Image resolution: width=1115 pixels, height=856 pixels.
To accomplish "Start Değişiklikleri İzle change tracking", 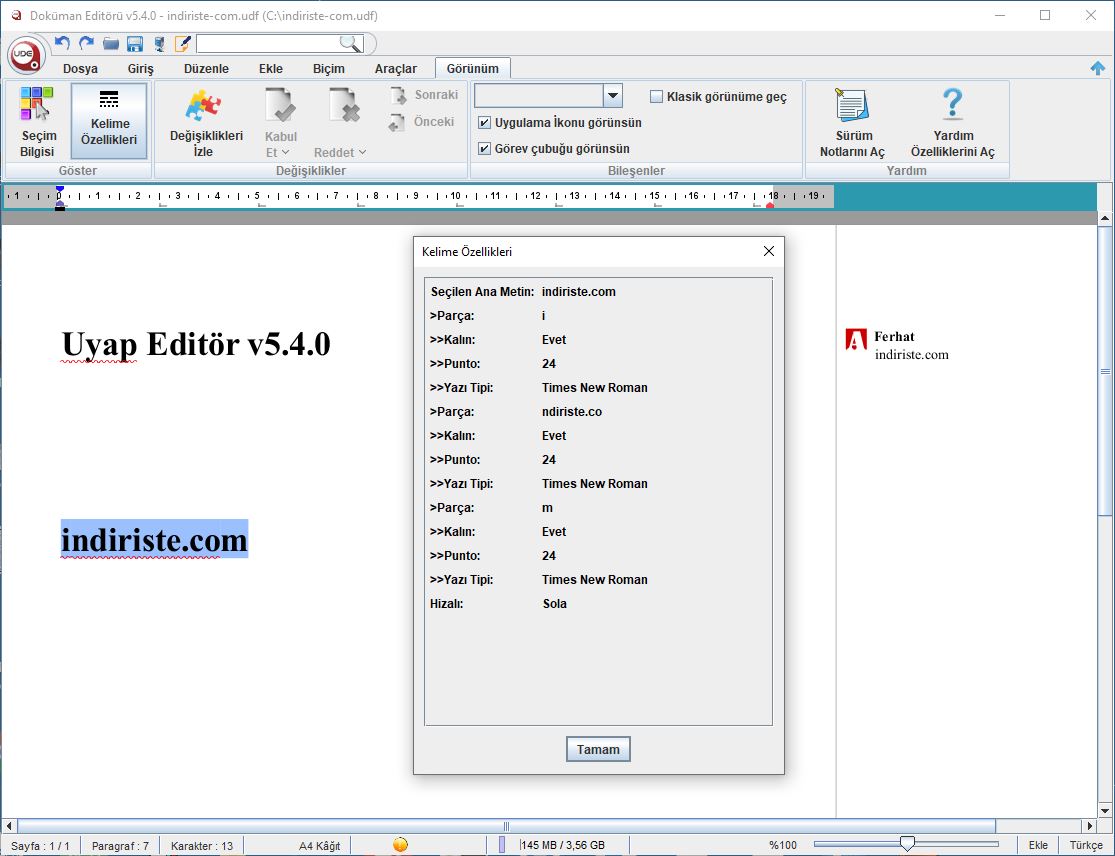I will [206, 122].
